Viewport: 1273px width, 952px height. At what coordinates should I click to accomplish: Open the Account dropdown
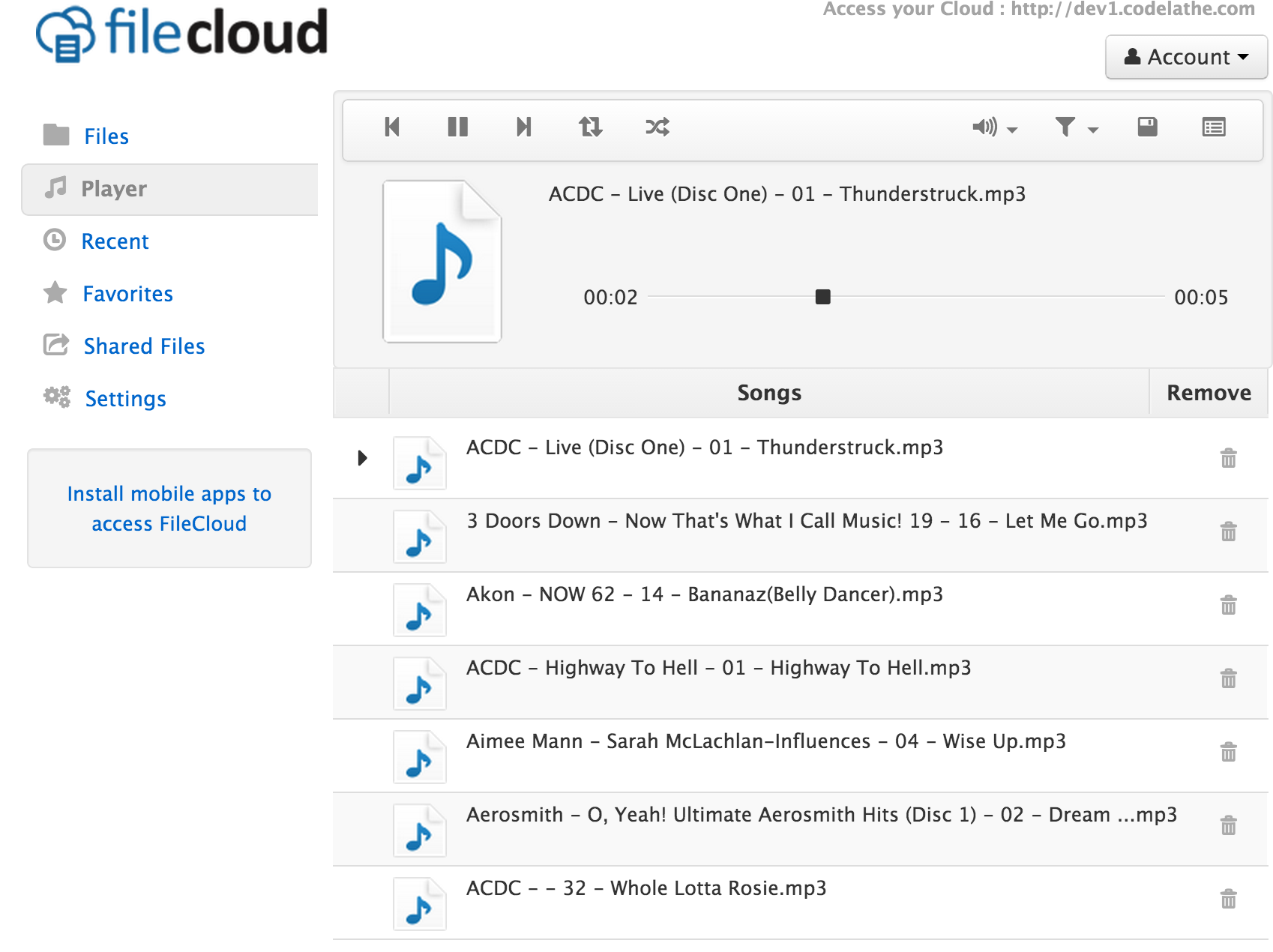tap(1186, 57)
